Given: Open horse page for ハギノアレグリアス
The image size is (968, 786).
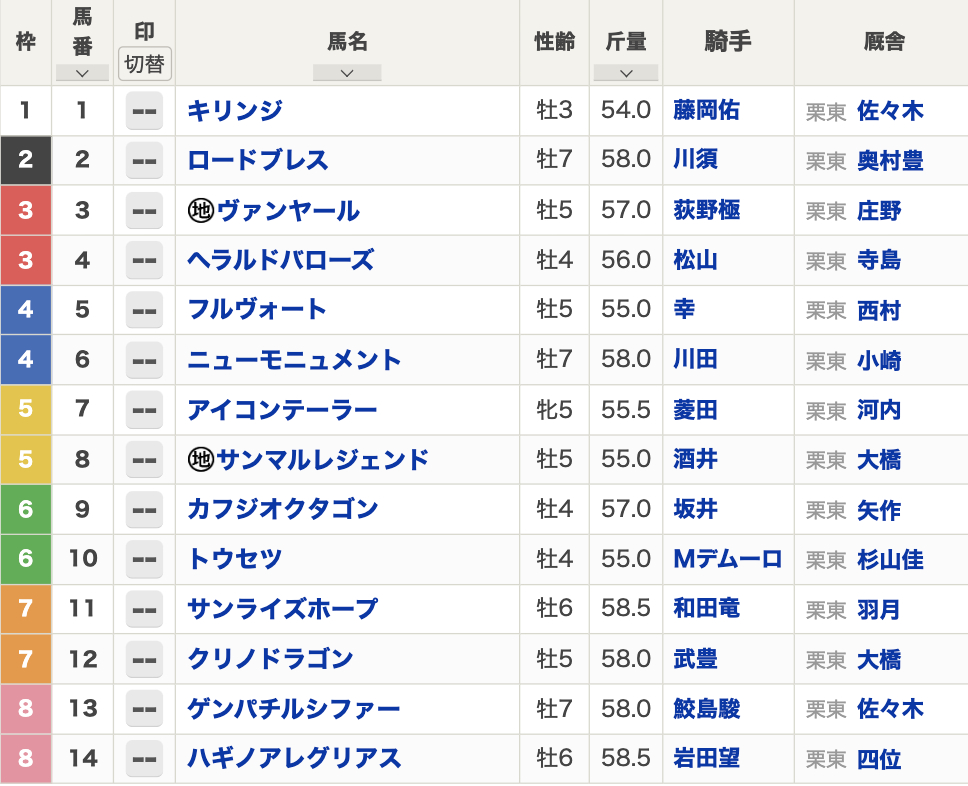Looking at the screenshot, I should click(x=294, y=758).
